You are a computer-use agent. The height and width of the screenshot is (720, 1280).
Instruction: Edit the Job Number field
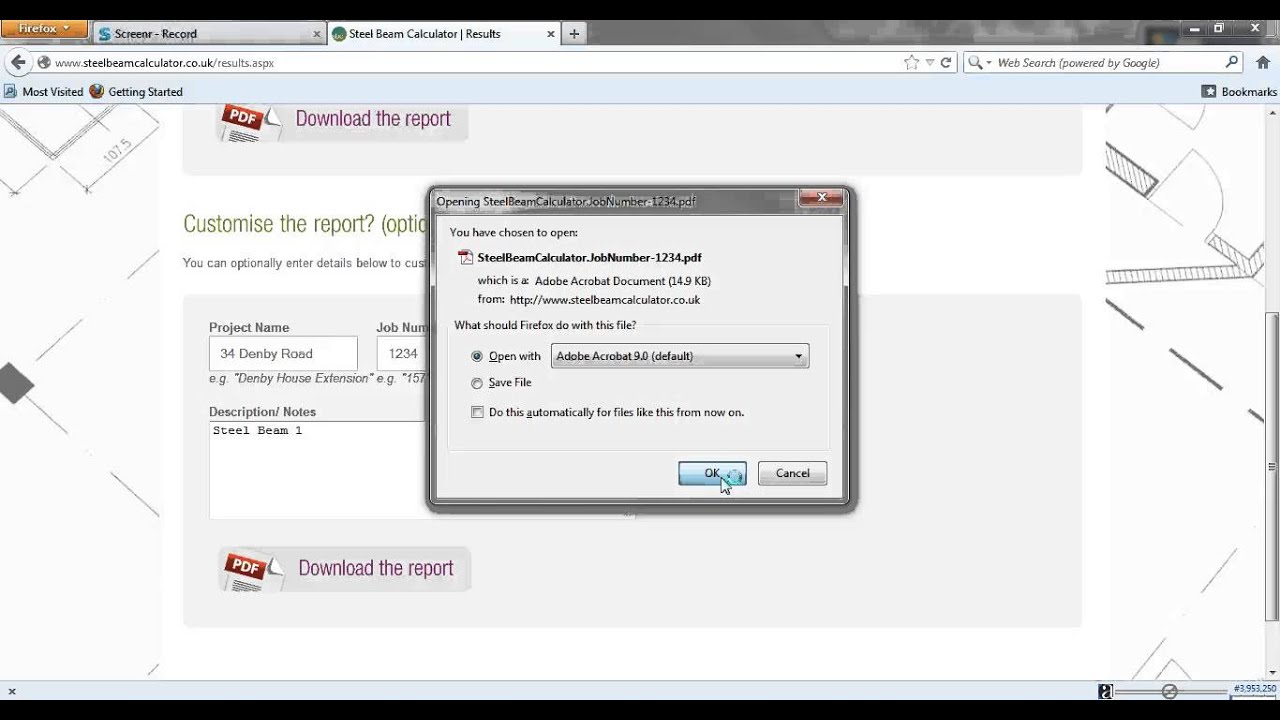(x=402, y=353)
